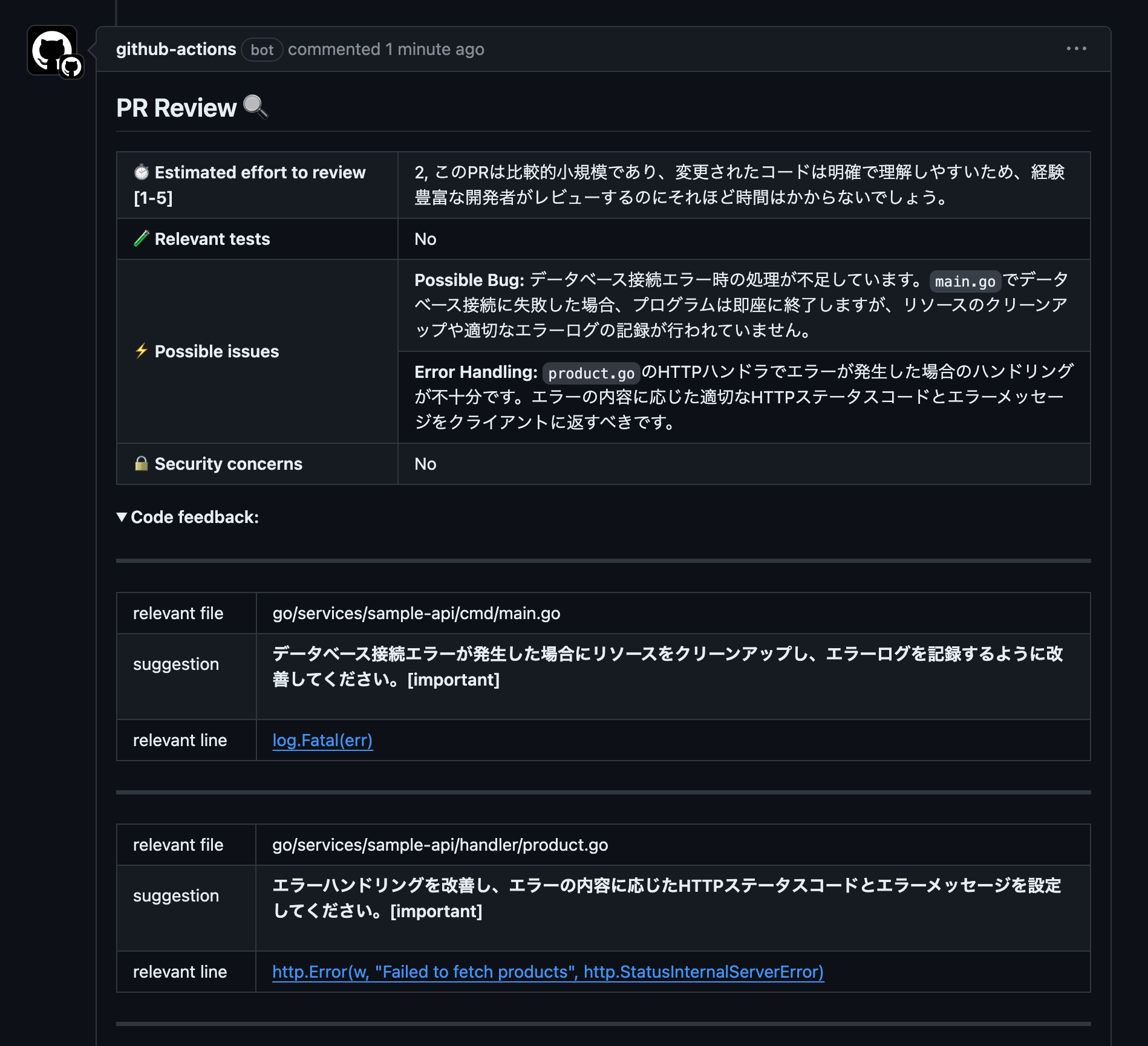Click the Security concerns label
1148x1046 pixels.
[x=228, y=464]
